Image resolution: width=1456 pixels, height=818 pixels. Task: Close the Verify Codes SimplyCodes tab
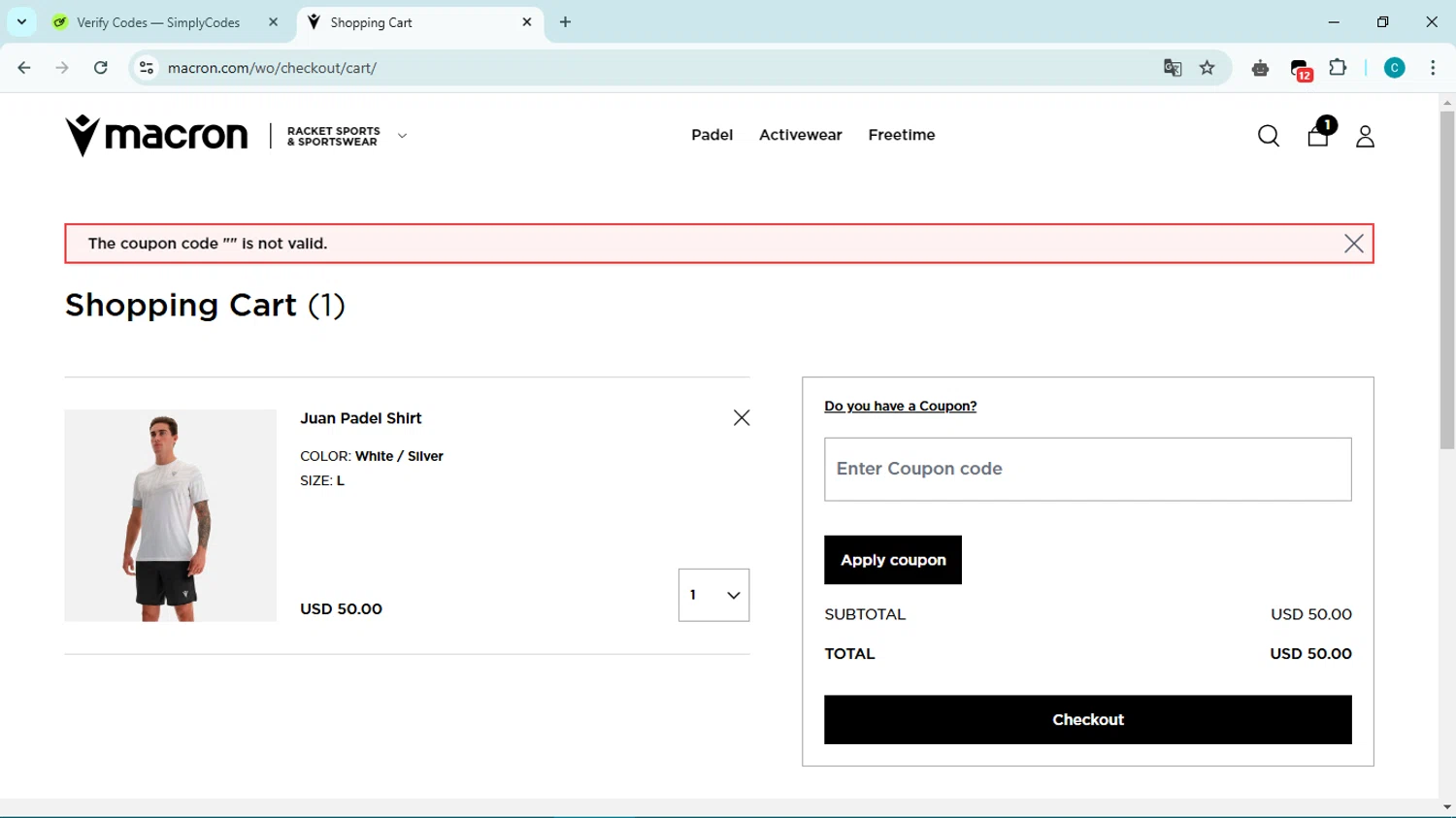pyautogui.click(x=273, y=22)
